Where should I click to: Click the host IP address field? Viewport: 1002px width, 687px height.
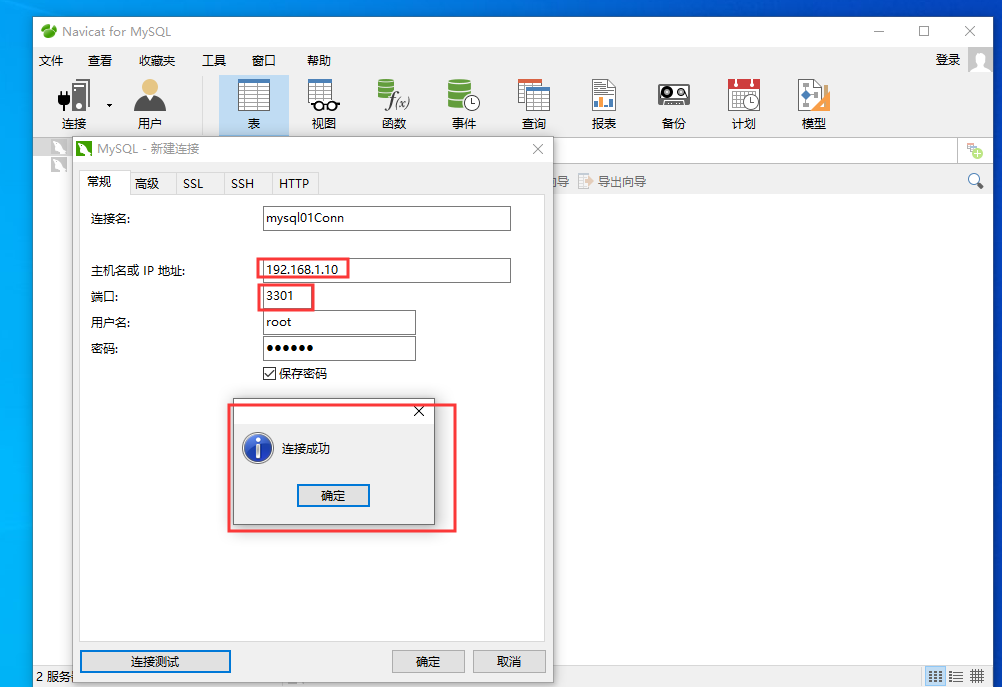387,270
